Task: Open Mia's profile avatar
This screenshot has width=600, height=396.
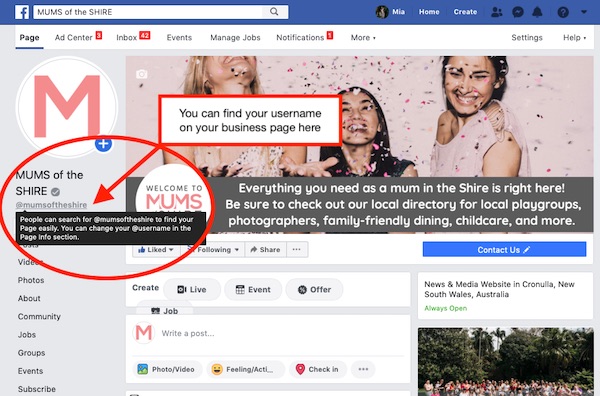Action: [x=382, y=12]
